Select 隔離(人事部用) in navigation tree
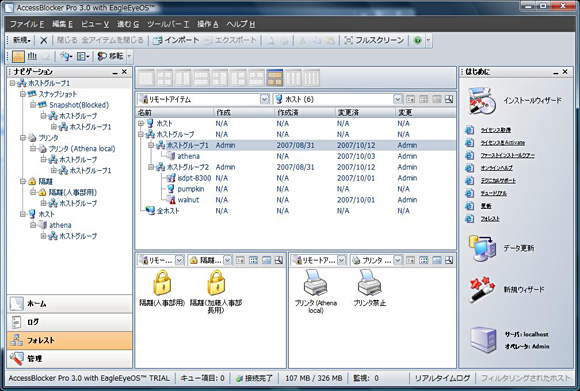The height and width of the screenshot is (391, 580). [x=73, y=192]
